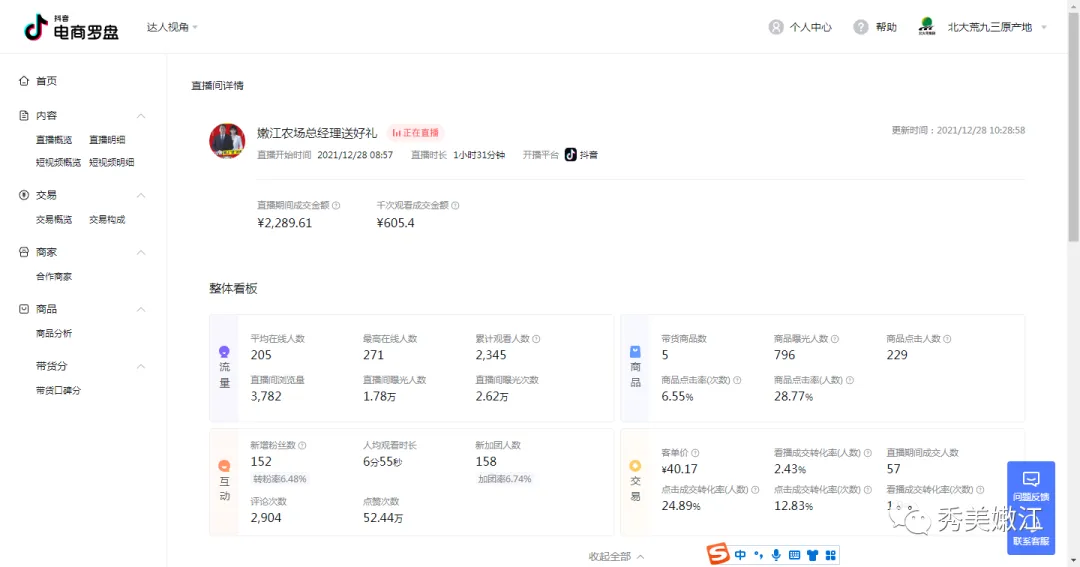The height and width of the screenshot is (567, 1080).
Task: Click the 抖音 platform icon
Action: coord(570,154)
